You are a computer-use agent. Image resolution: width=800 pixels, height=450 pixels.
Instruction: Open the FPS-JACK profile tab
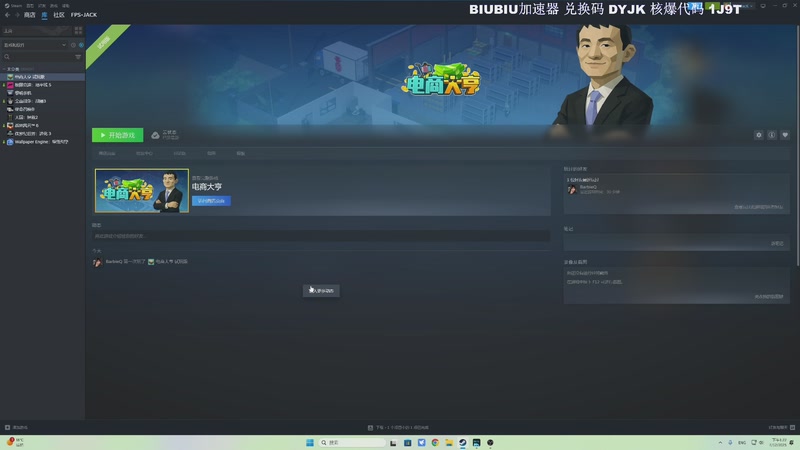tap(84, 15)
